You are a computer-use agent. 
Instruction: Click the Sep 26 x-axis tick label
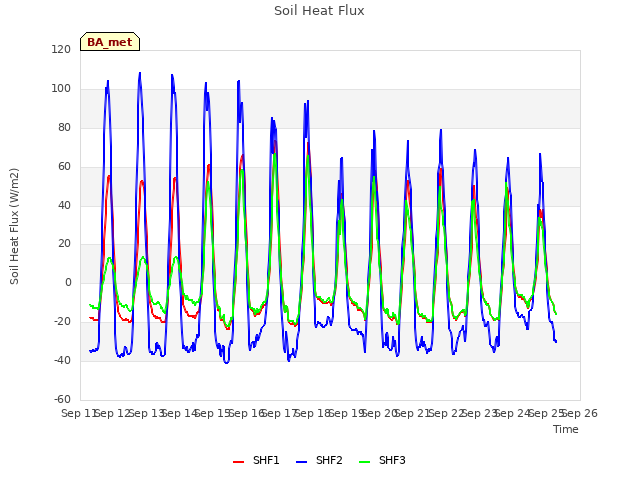[580, 413]
